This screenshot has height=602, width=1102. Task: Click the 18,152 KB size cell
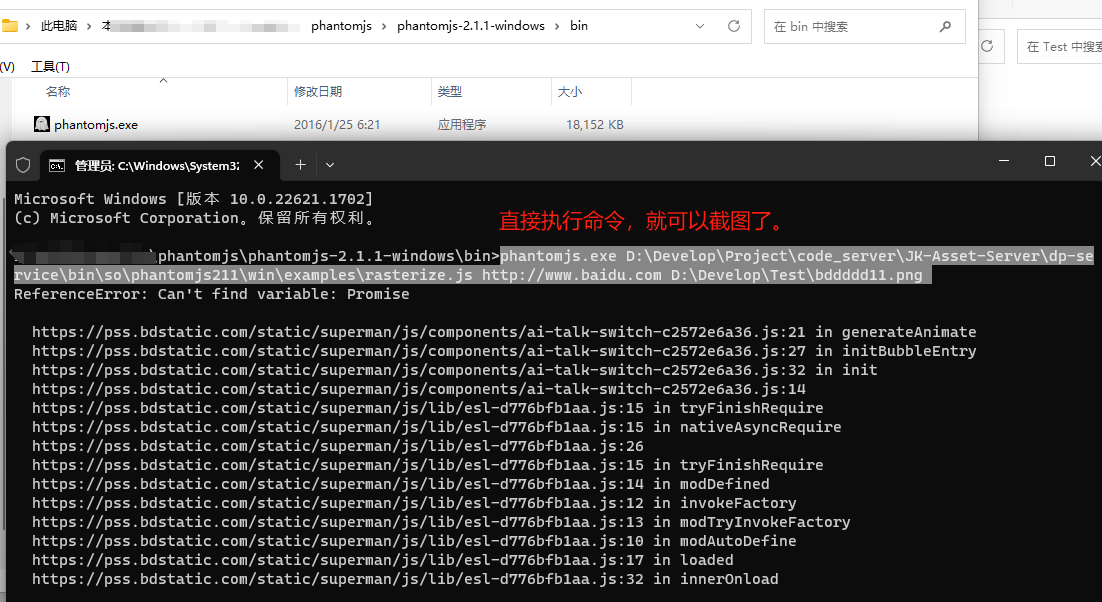click(595, 125)
